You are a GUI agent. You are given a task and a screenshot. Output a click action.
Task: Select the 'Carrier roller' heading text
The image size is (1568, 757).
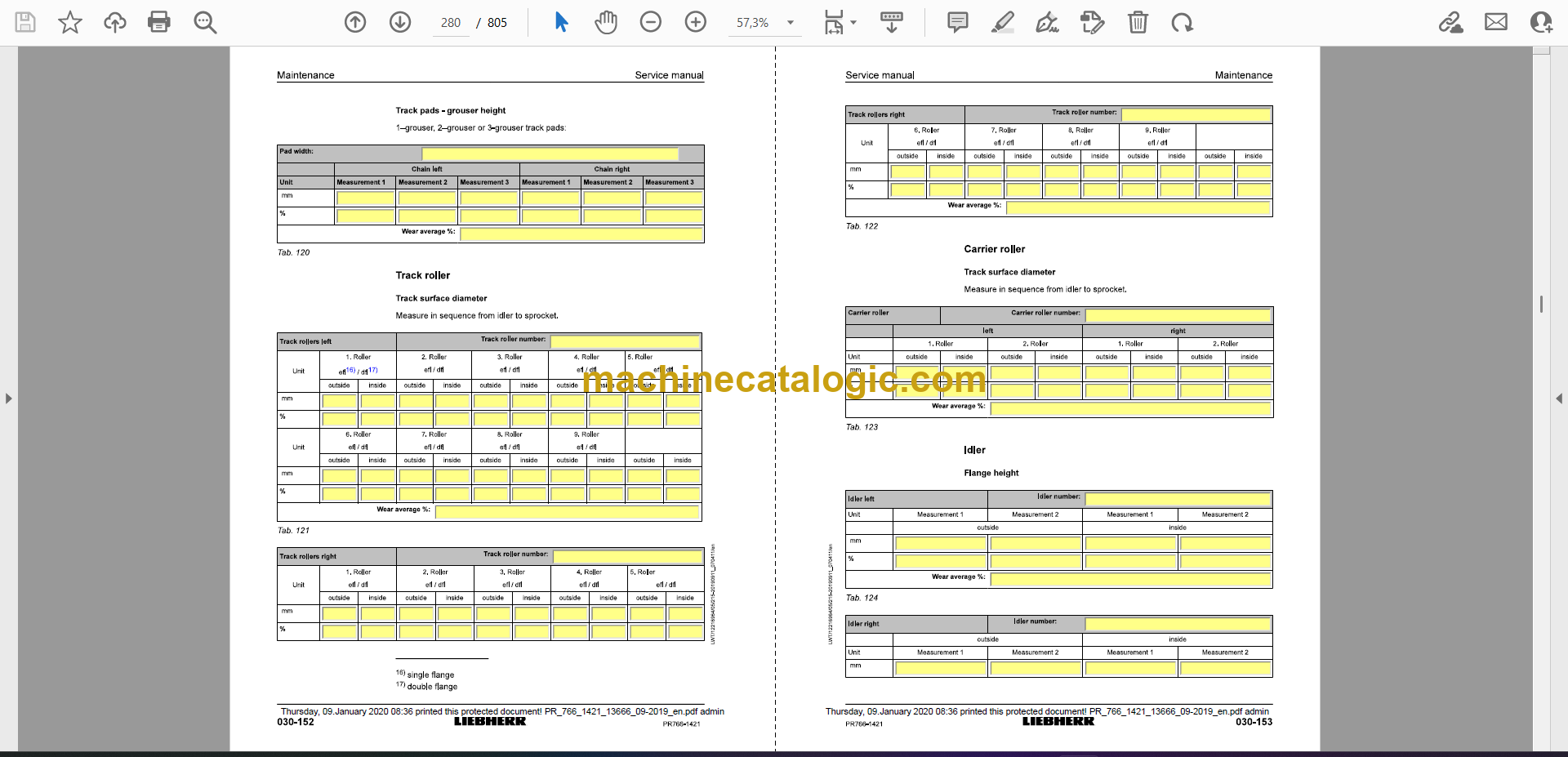coord(994,249)
